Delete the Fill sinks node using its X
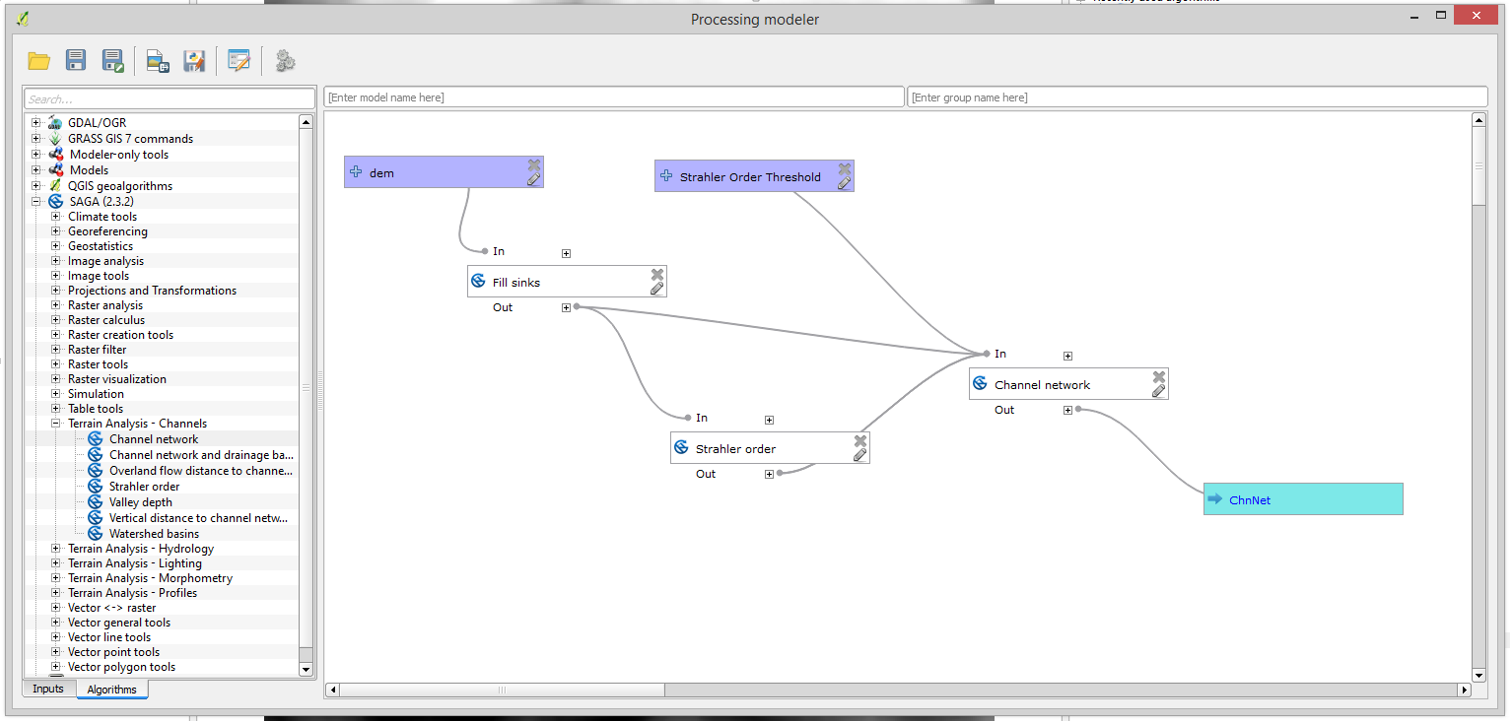The image size is (1510, 721). point(657,274)
